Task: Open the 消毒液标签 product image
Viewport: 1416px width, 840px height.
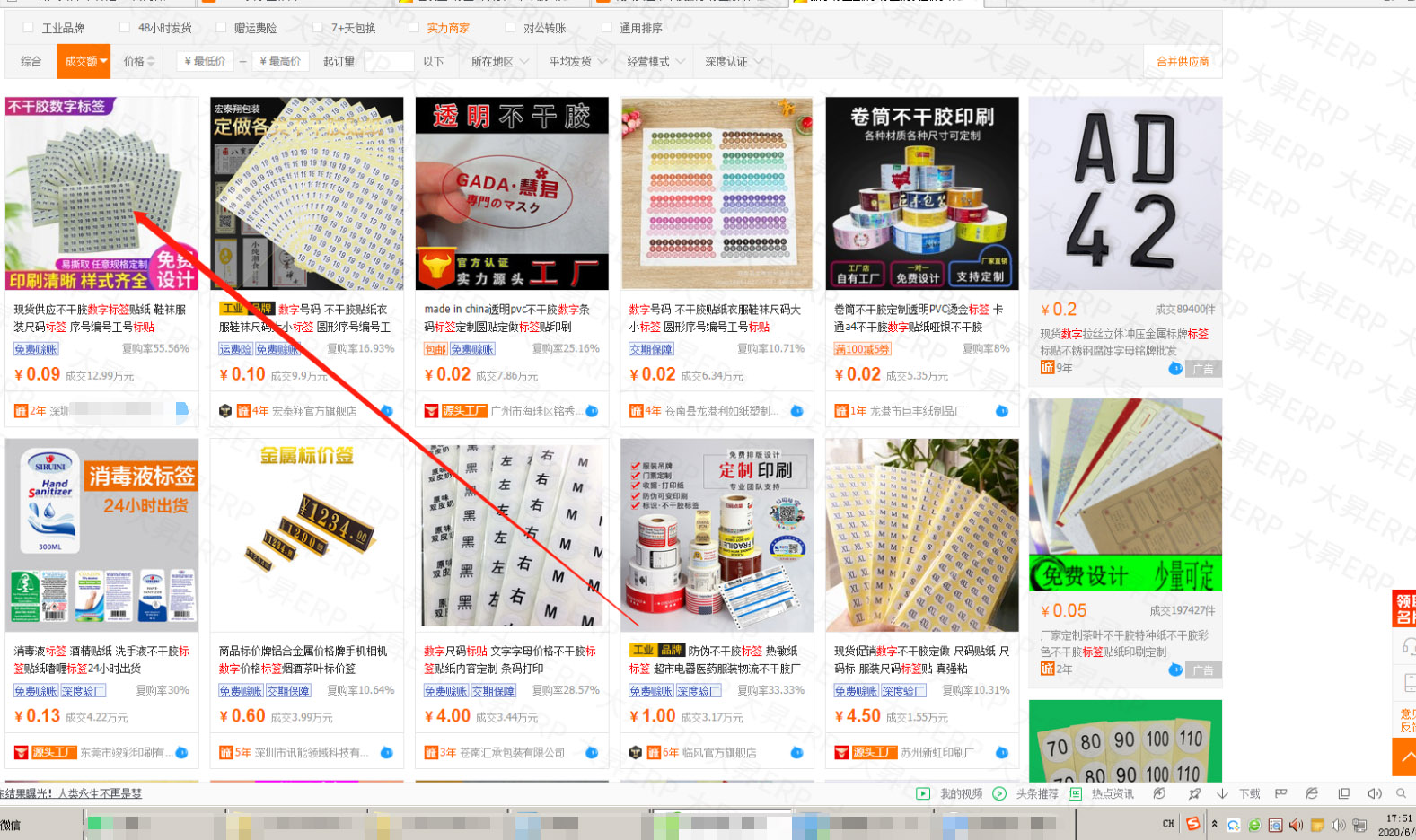Action: click(101, 535)
